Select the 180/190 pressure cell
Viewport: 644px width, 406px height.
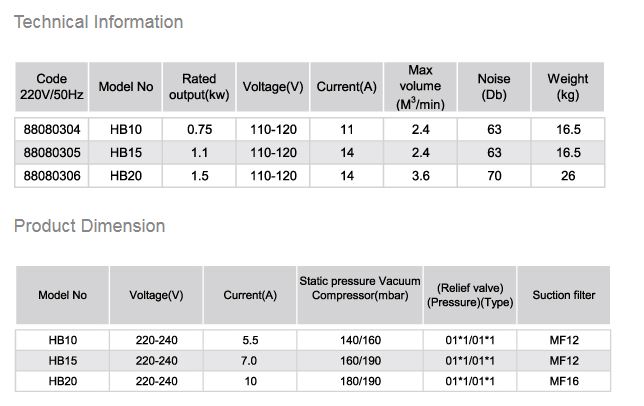coord(360,381)
